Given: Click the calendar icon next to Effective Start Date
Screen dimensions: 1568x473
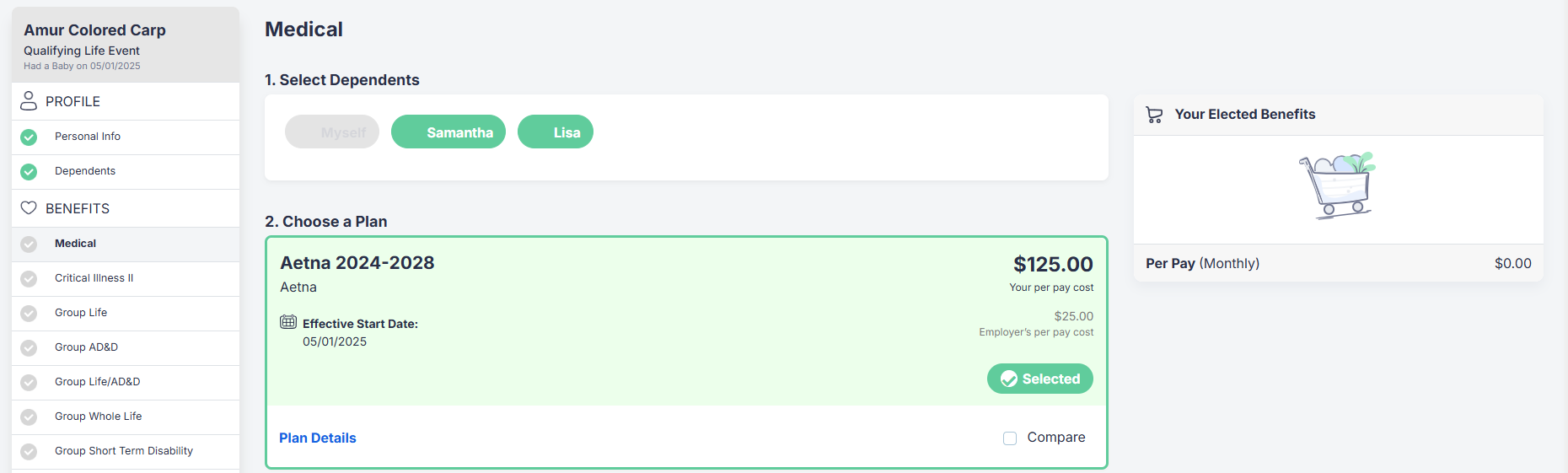Looking at the screenshot, I should (288, 322).
